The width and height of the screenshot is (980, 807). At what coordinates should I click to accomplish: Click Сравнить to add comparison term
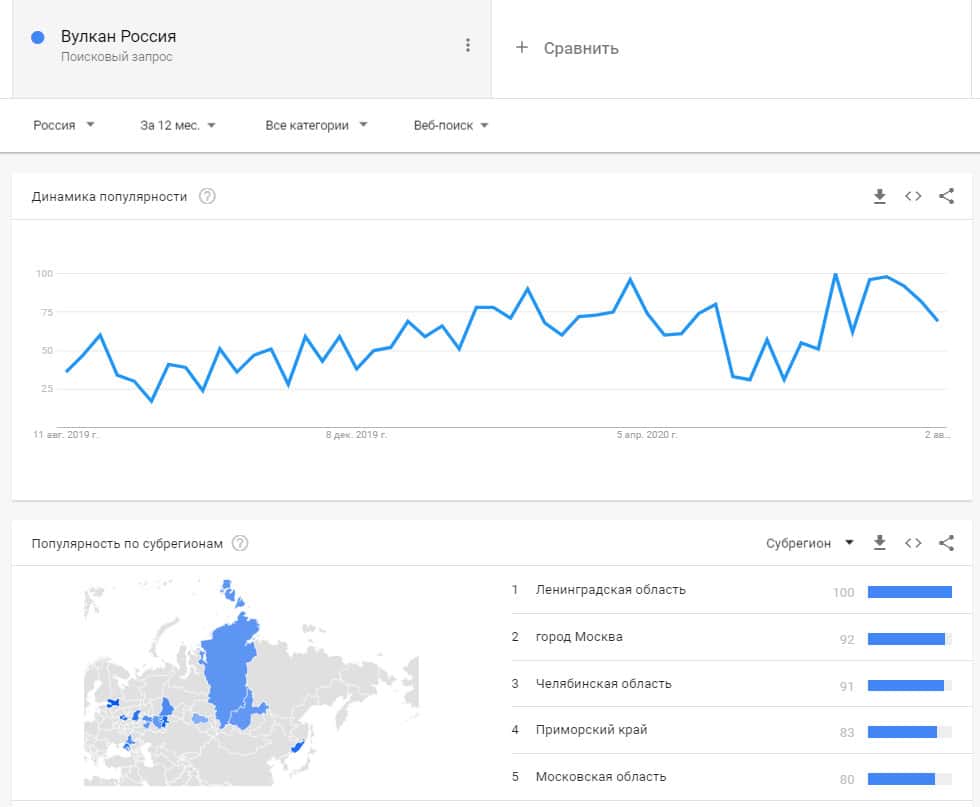pos(568,48)
